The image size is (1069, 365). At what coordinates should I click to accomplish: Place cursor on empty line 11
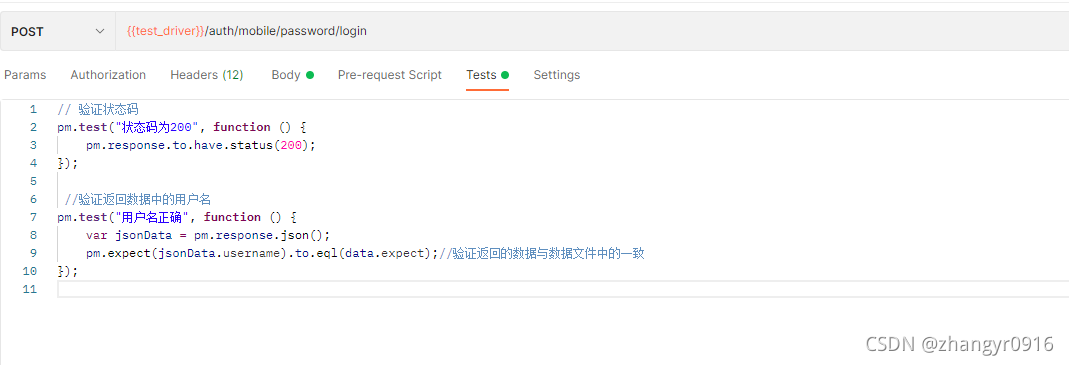coord(563,289)
